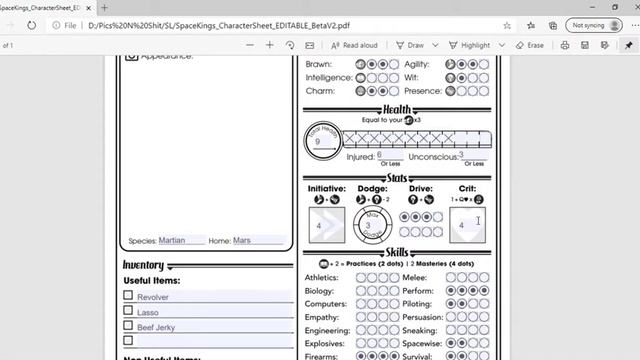Click the Total Health value field
The height and width of the screenshot is (360, 640).
click(323, 142)
